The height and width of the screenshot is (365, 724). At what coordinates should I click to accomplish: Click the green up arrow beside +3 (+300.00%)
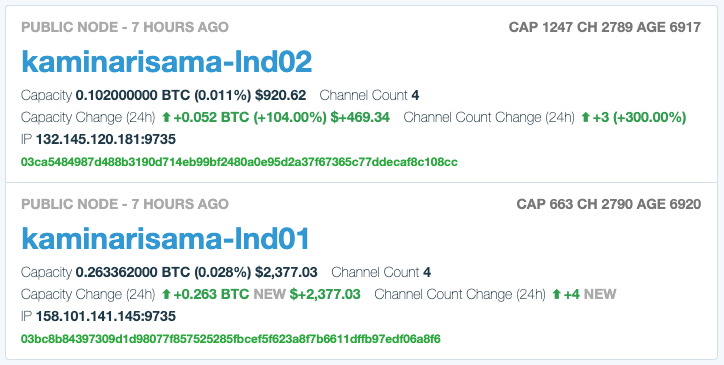[x=585, y=117]
